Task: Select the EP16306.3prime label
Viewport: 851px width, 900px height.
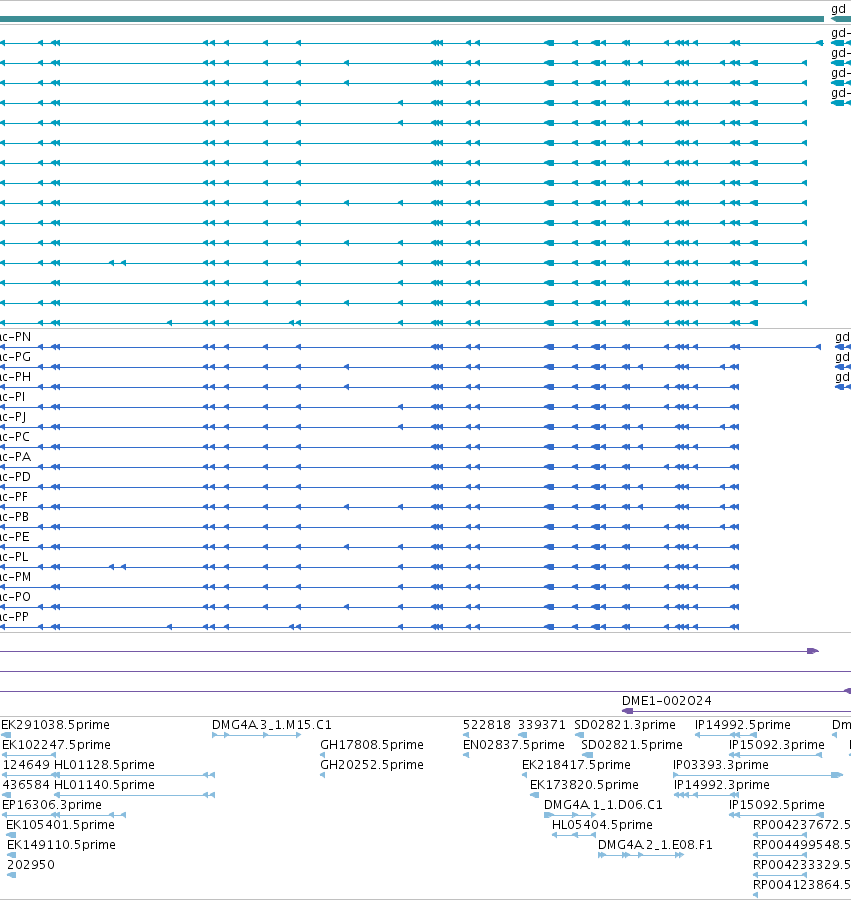Action: click(x=52, y=805)
